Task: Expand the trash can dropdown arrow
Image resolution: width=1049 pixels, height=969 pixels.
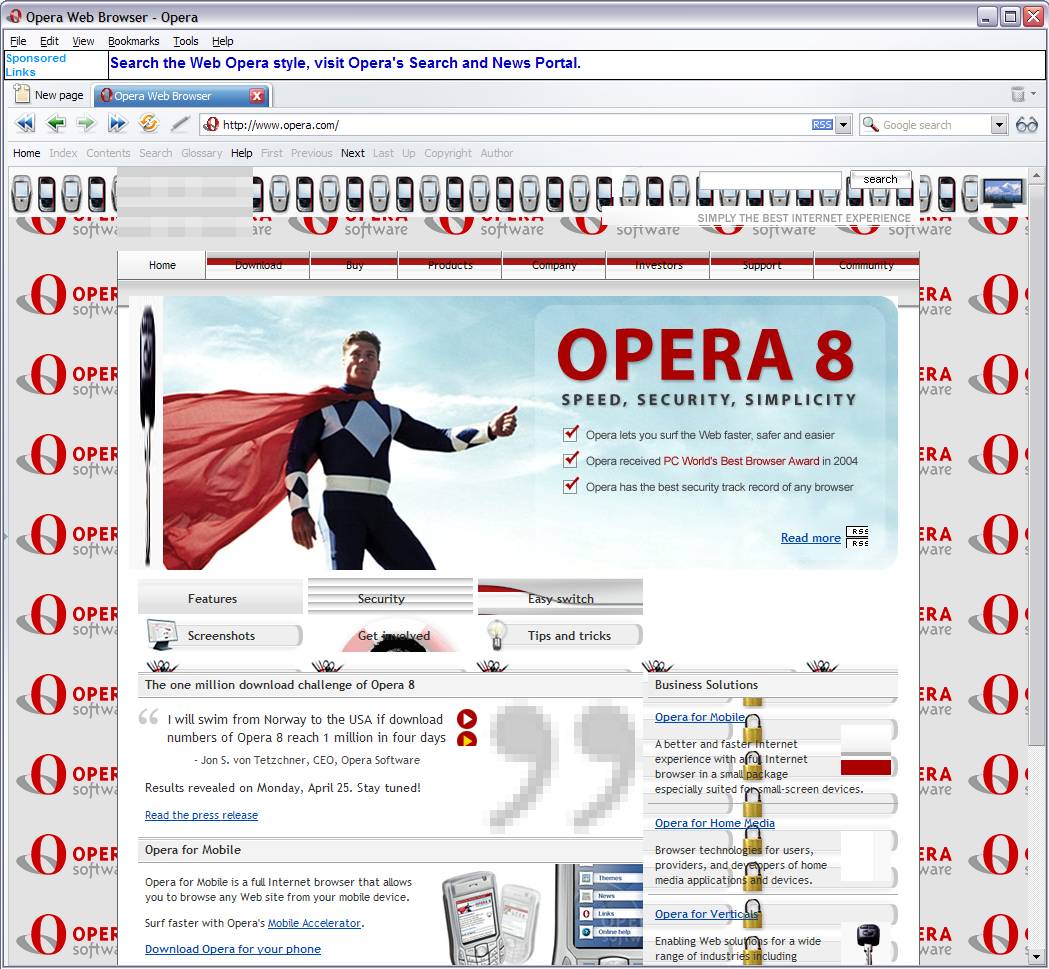Action: point(1034,94)
